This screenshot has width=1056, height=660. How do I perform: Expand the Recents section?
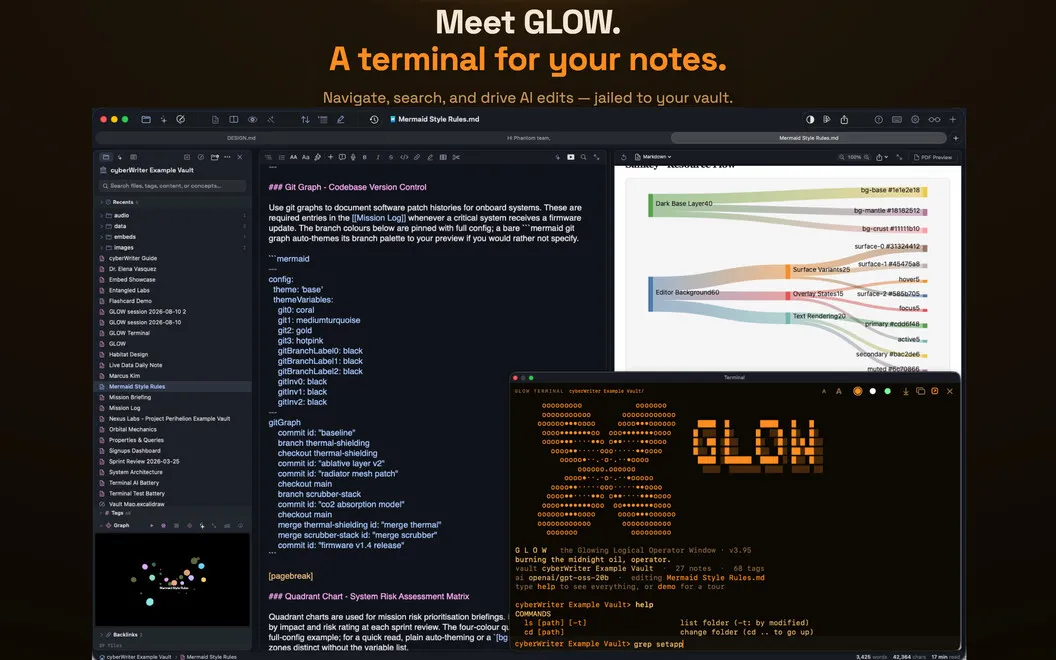(102, 202)
